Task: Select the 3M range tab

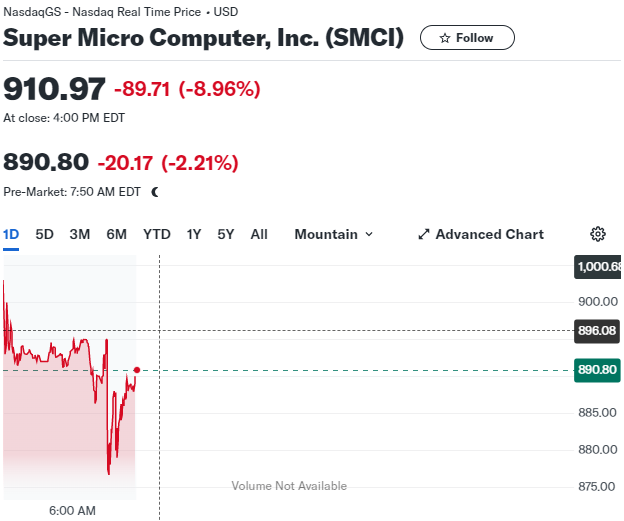Action: tap(80, 234)
